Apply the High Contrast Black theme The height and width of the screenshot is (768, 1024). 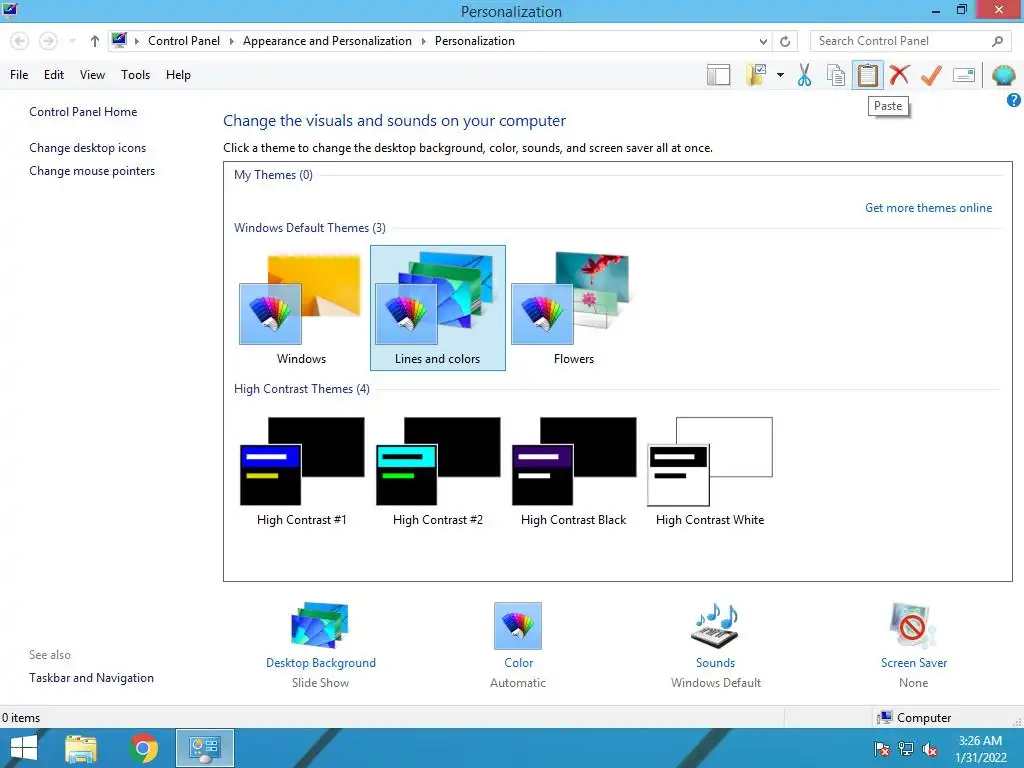[x=573, y=470]
